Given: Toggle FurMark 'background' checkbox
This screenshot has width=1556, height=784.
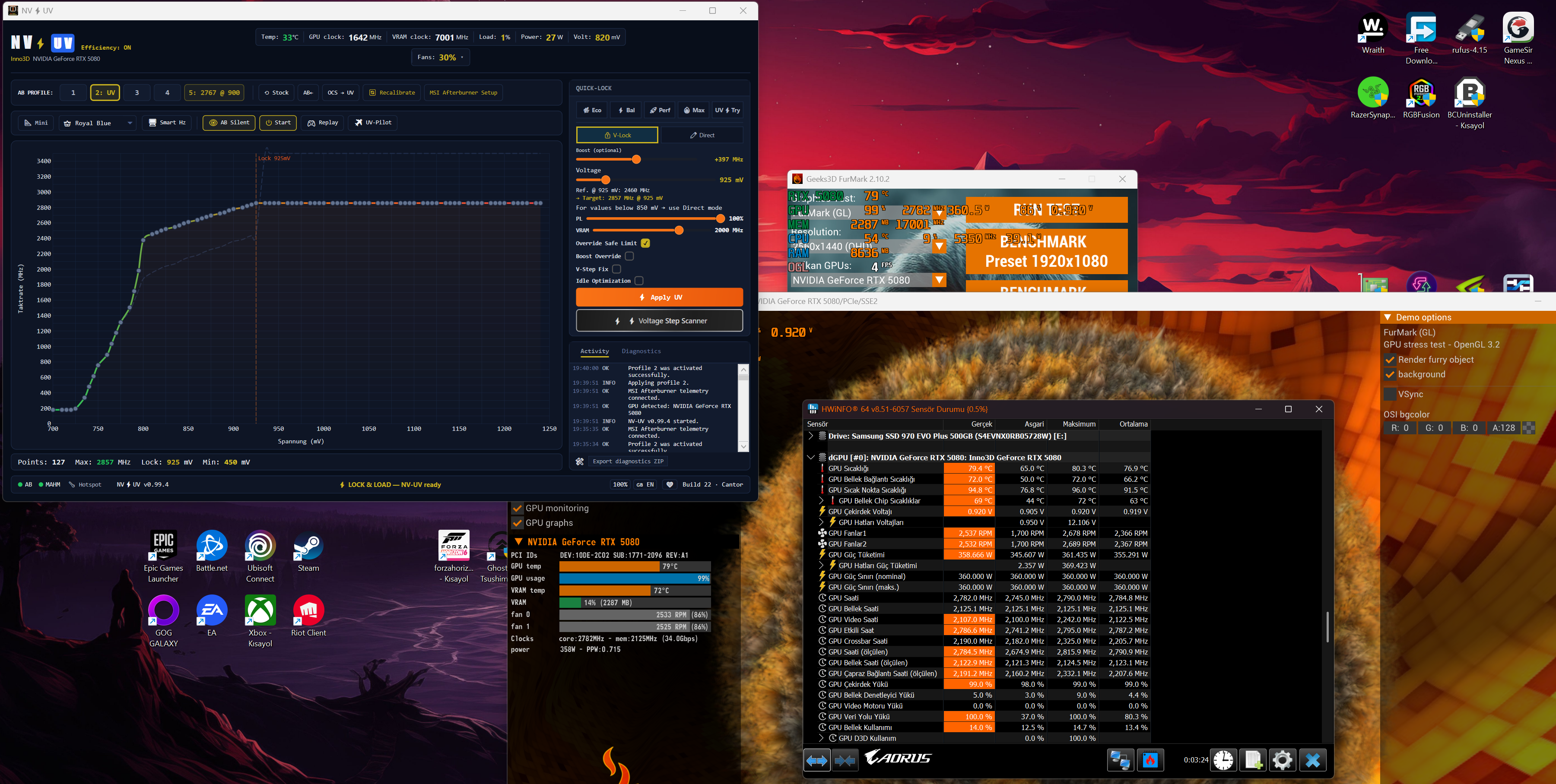Looking at the screenshot, I should tap(1390, 374).
